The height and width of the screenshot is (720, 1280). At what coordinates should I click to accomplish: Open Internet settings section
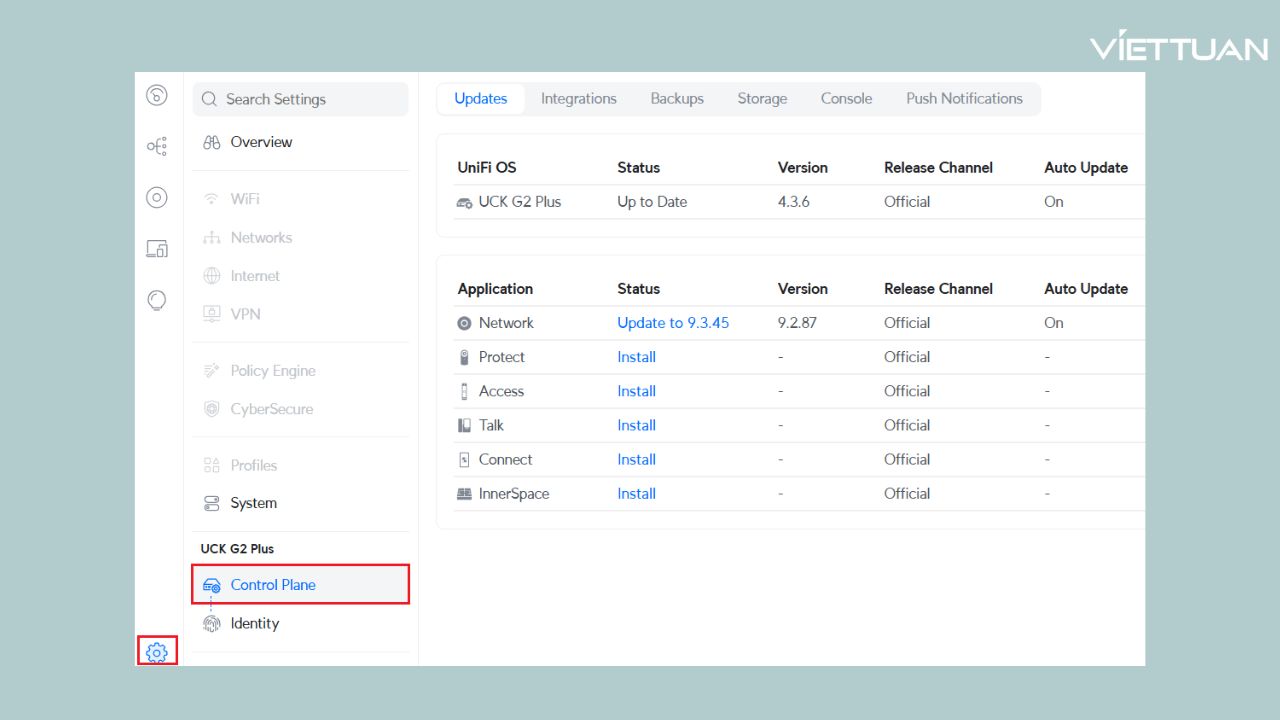click(301, 276)
